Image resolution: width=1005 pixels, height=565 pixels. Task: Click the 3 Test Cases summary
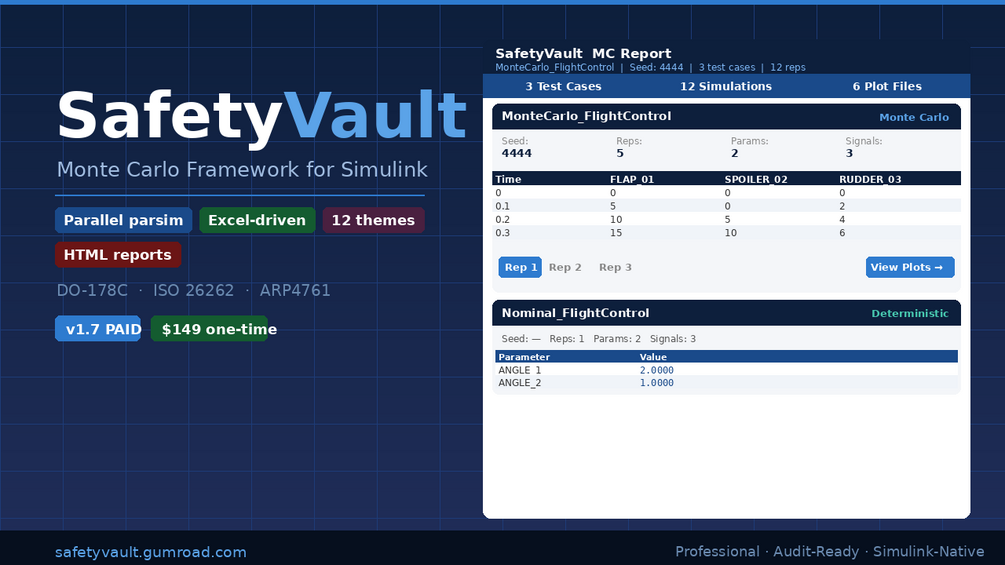[x=563, y=86]
